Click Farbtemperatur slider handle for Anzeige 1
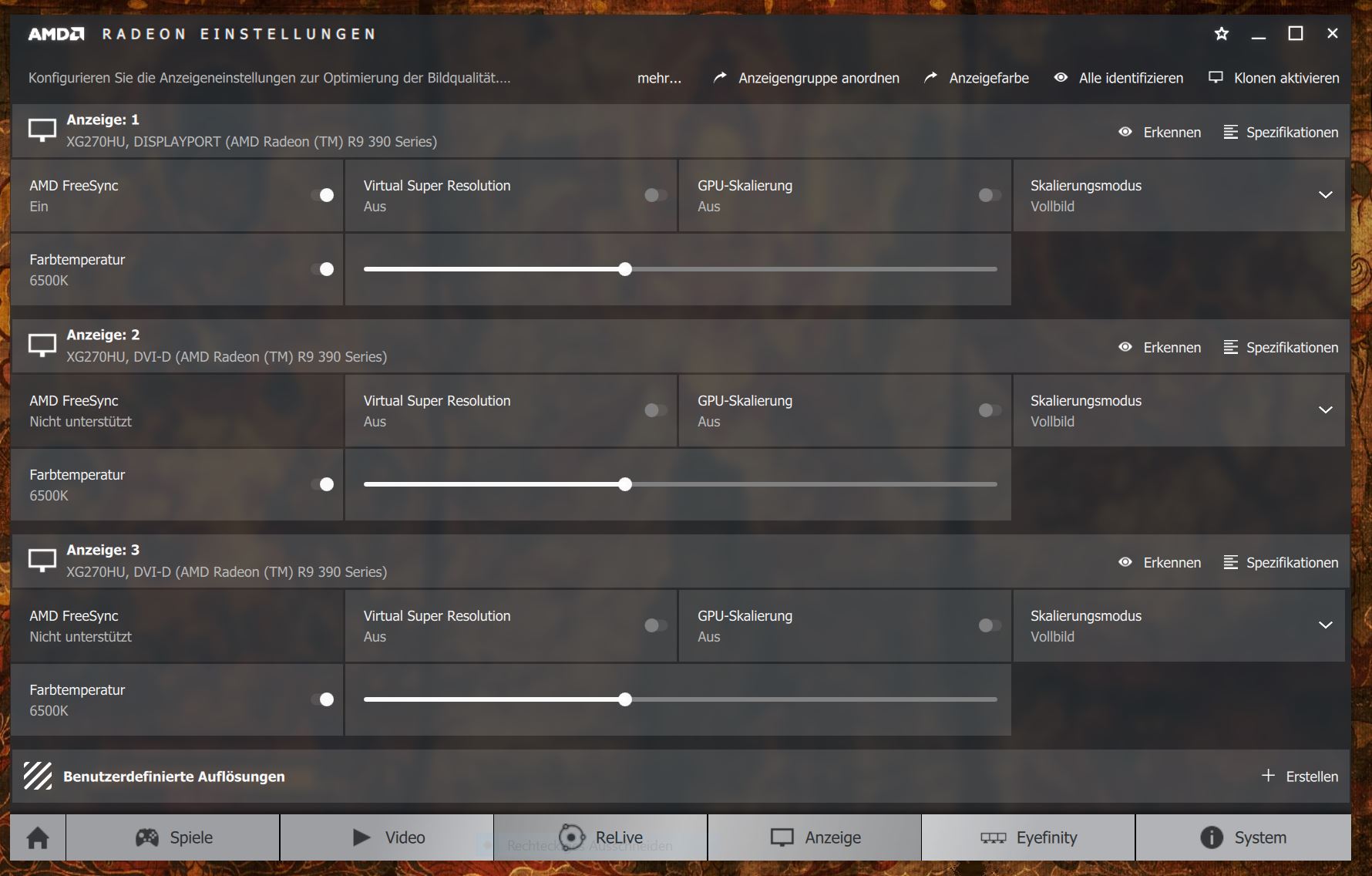This screenshot has width=1372, height=876. pyautogui.click(x=625, y=269)
